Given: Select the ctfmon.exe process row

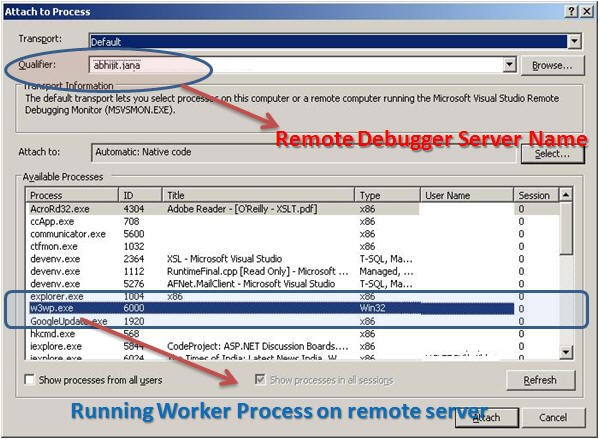Looking at the screenshot, I should click(x=292, y=246).
